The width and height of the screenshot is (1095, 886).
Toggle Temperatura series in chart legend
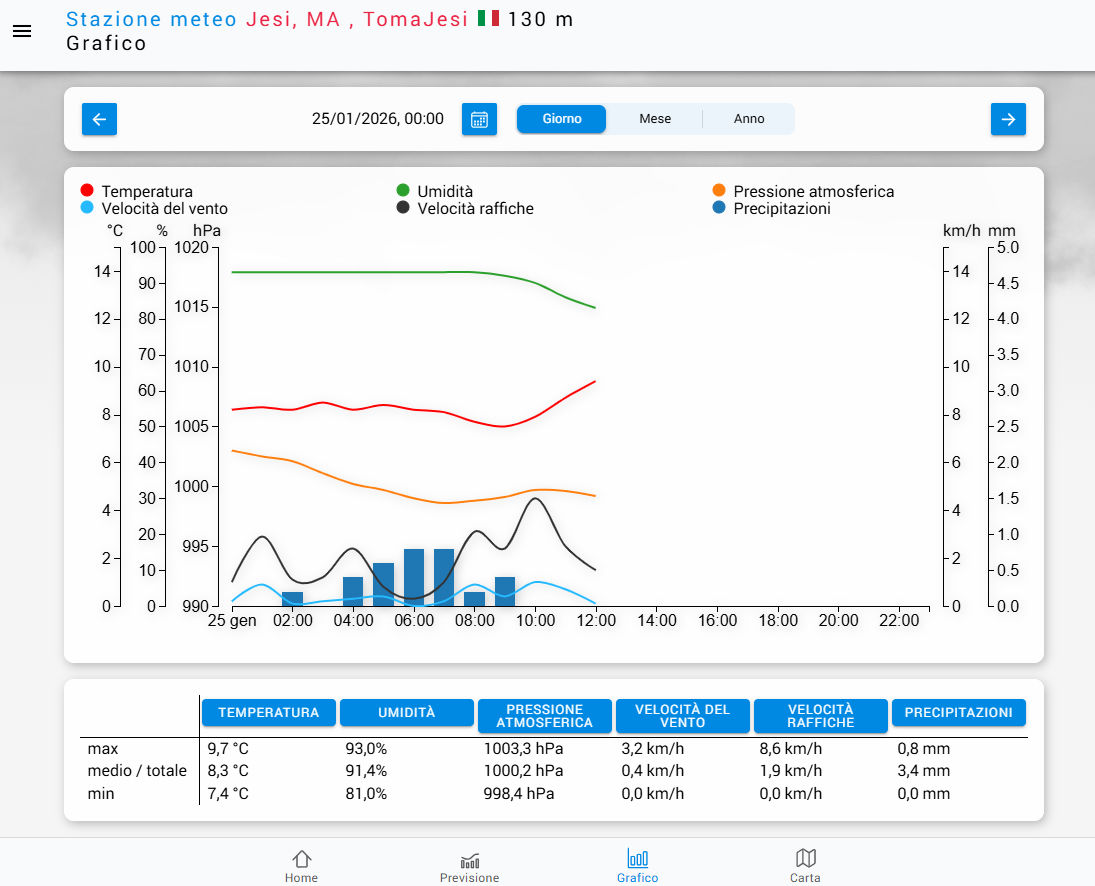146,191
